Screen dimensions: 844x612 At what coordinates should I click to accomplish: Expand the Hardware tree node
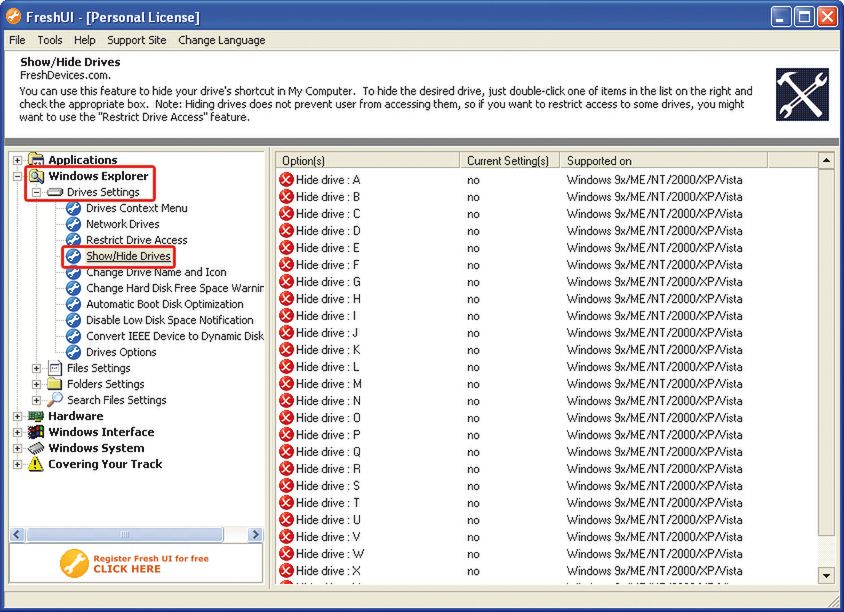pos(17,416)
